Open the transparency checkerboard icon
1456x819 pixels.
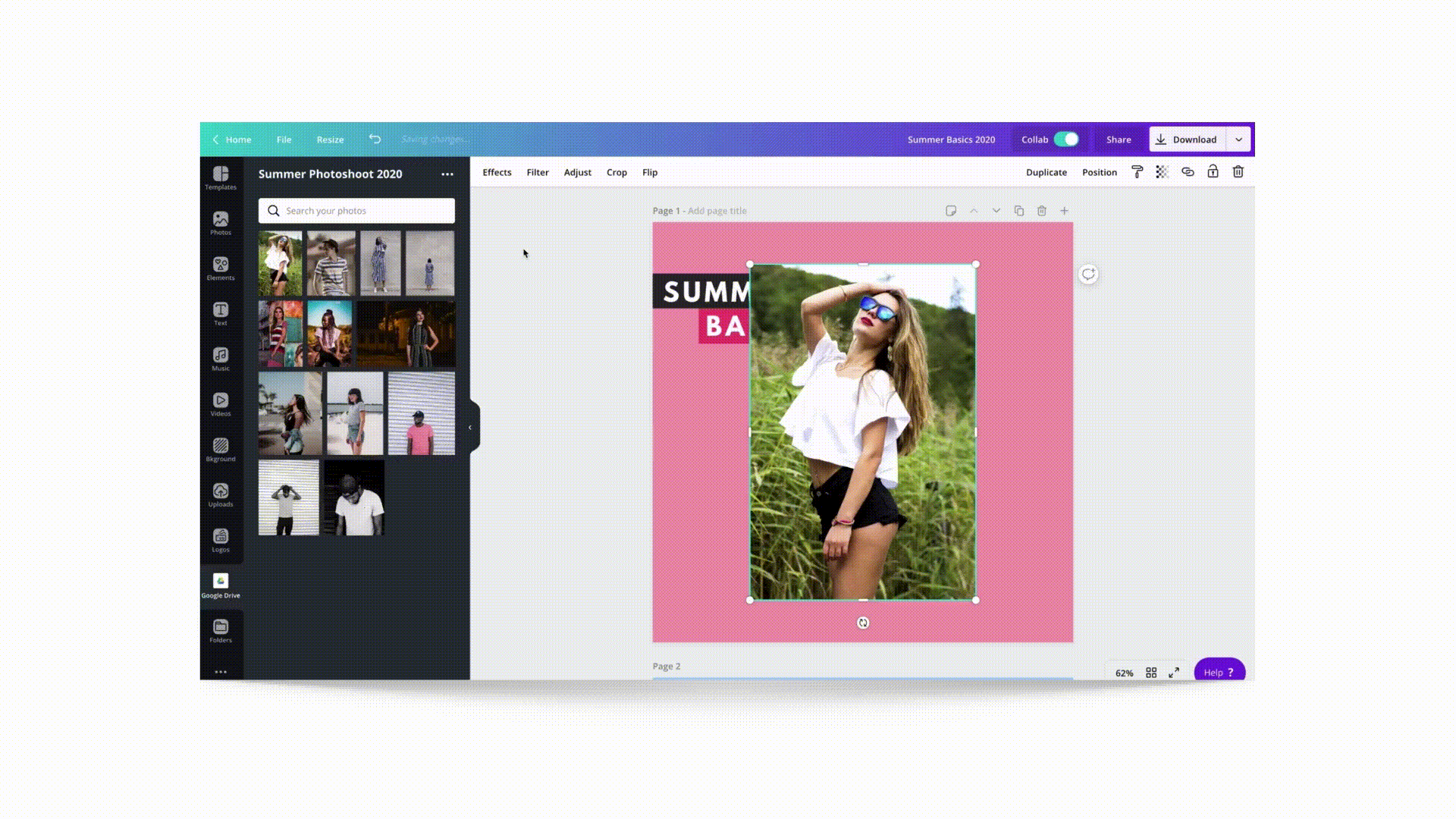coord(1162,172)
